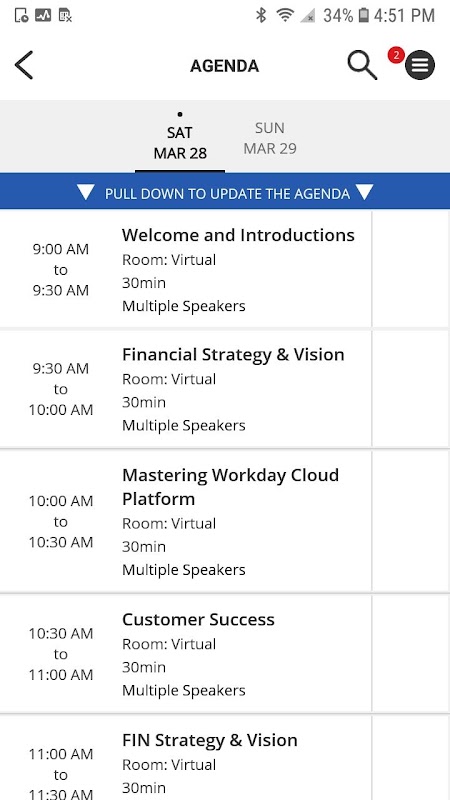Image resolution: width=450 pixels, height=800 pixels.
Task: Tap the 9:00 AM to 9:30 AM time slot
Action: click(61, 269)
